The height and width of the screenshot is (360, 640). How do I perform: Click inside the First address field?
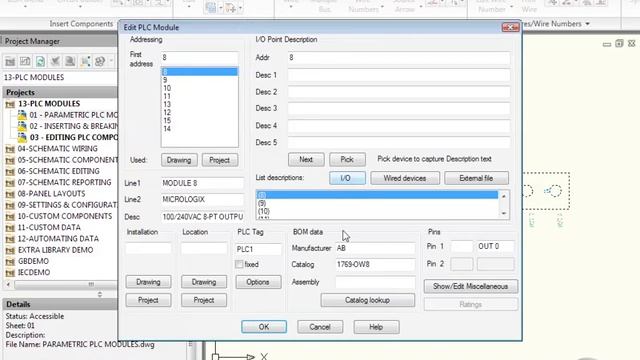[199, 58]
